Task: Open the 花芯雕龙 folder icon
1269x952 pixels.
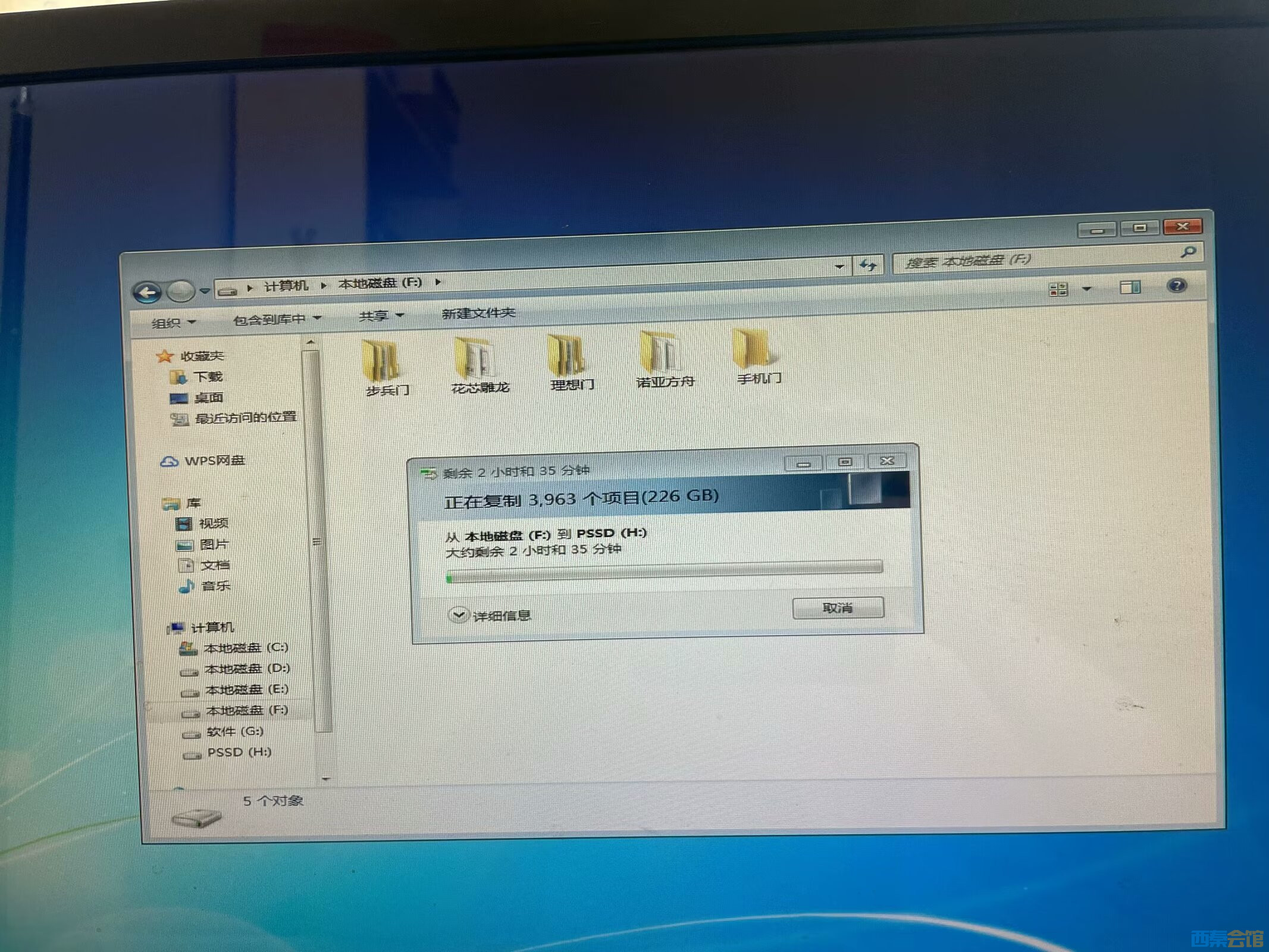Action: point(475,359)
